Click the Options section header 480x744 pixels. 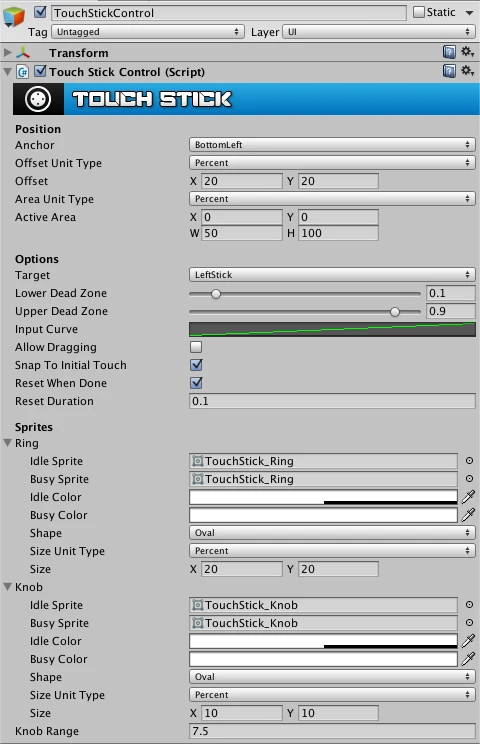coord(37,259)
